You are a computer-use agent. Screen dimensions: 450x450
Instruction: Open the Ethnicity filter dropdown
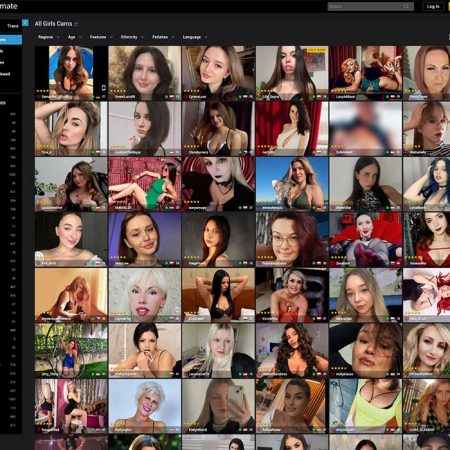coord(132,37)
